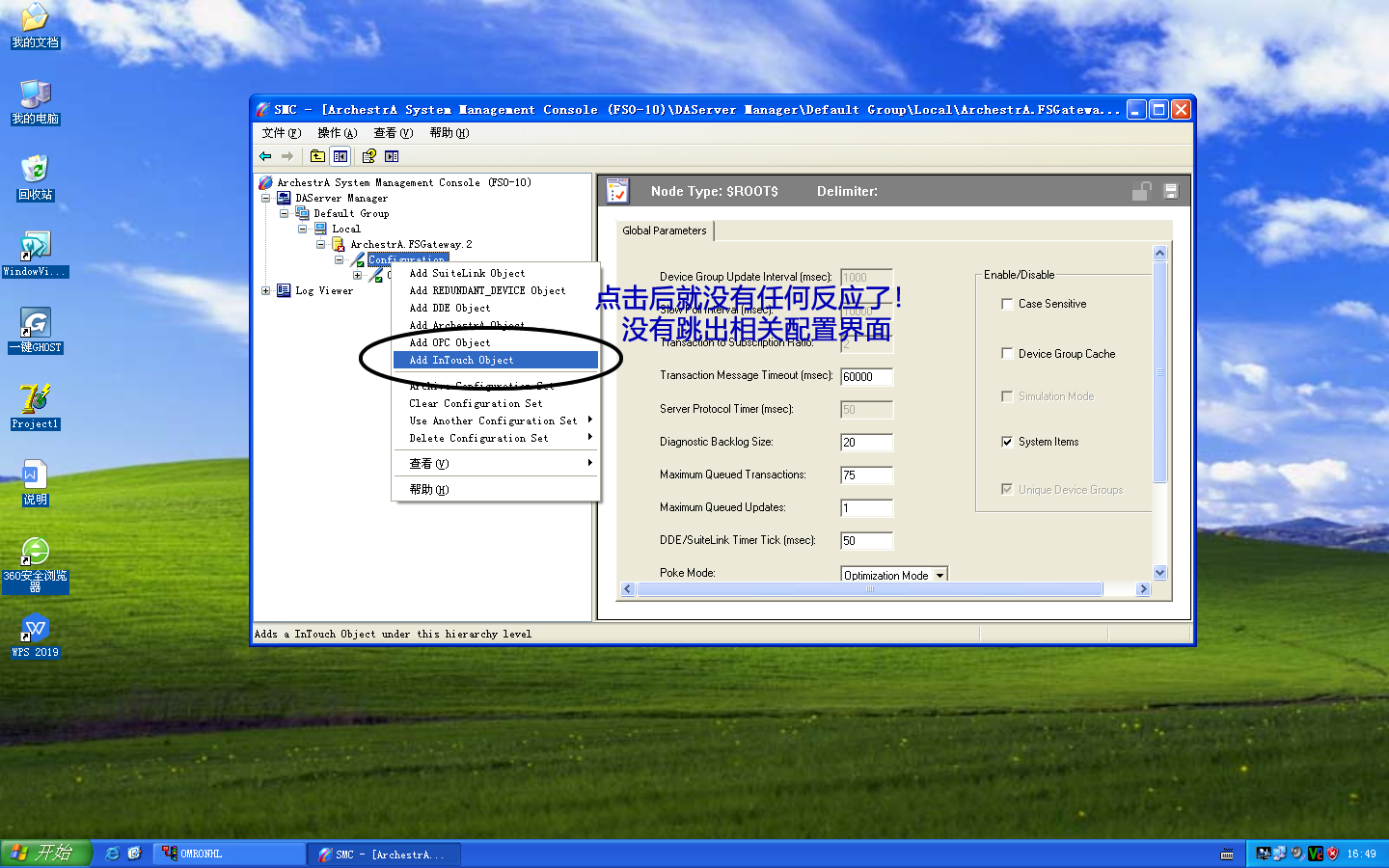Screen dimensions: 1389x868
Task: Click the Local computer node icon
Action: tap(320, 229)
